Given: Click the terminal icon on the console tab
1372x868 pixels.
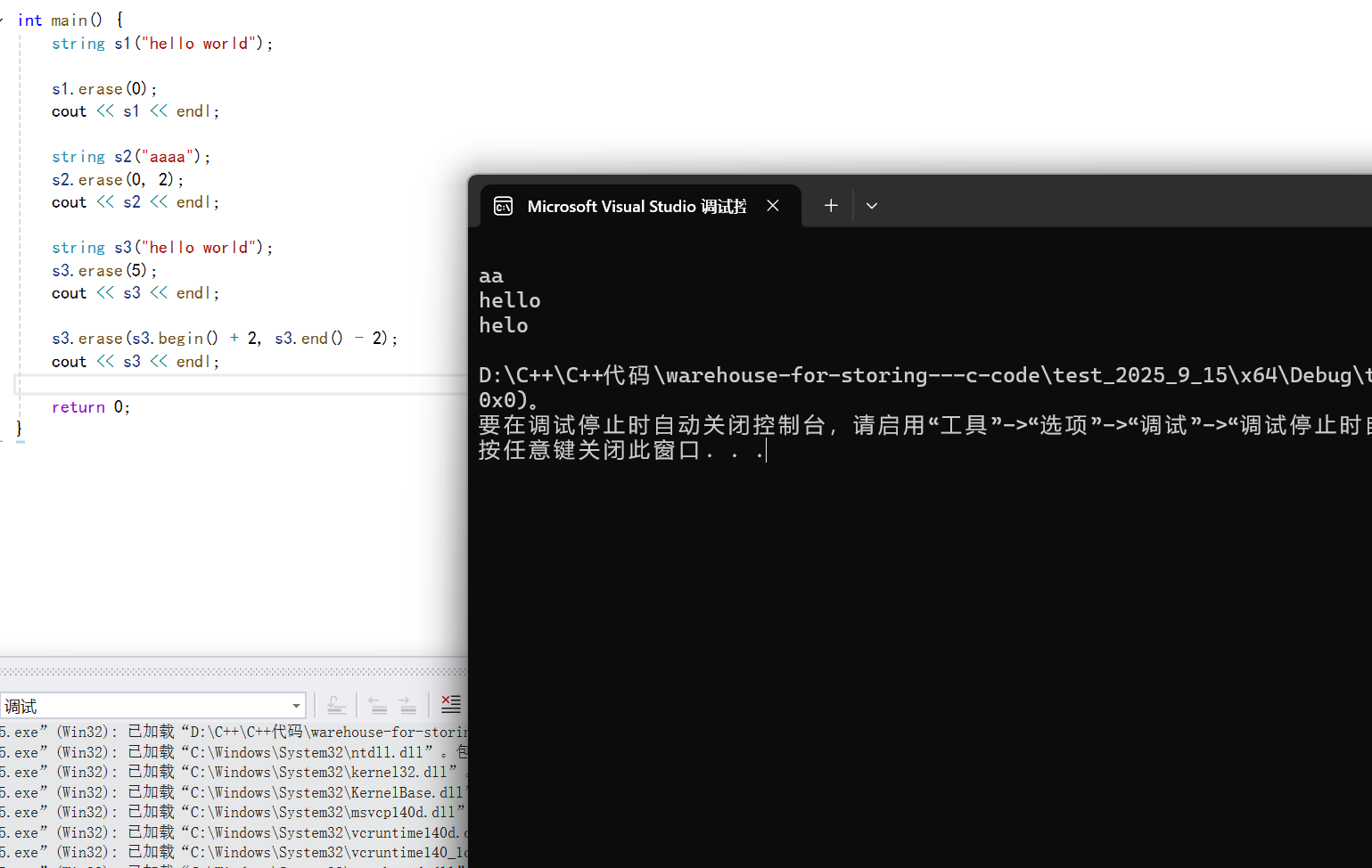Looking at the screenshot, I should pyautogui.click(x=503, y=206).
